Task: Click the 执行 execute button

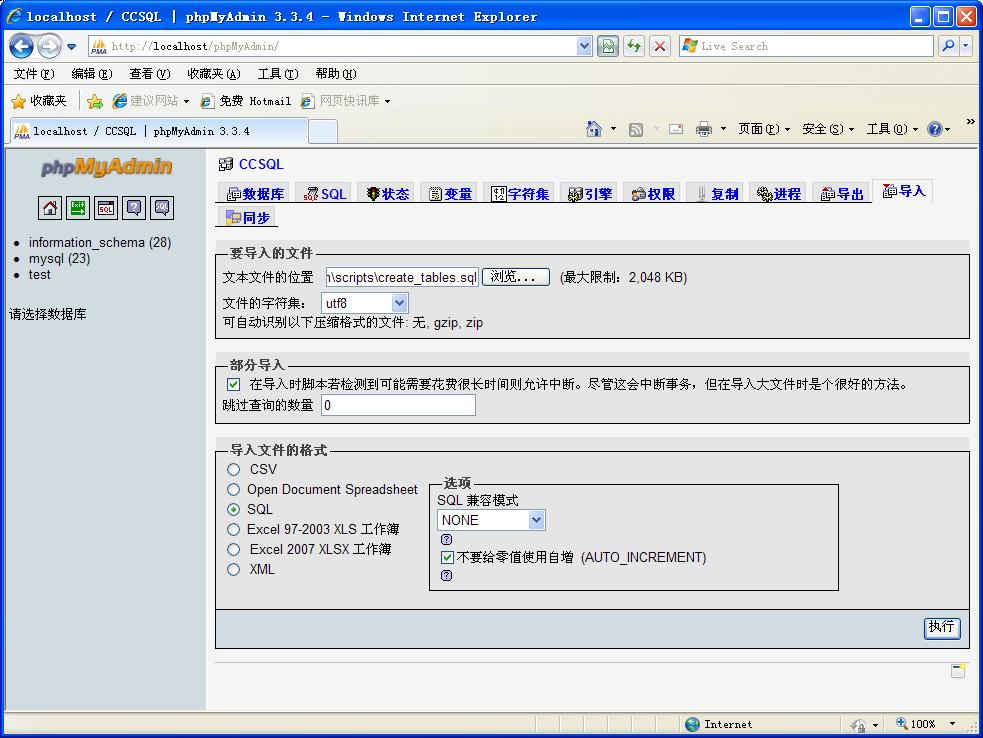Action: coord(941,627)
